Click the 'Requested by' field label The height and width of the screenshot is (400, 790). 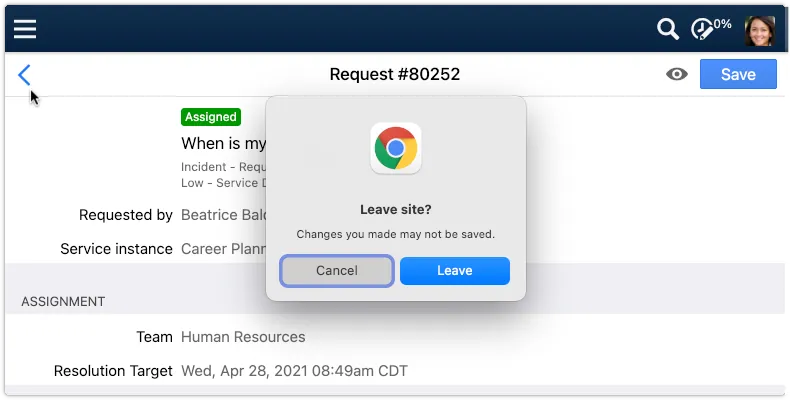pos(125,215)
